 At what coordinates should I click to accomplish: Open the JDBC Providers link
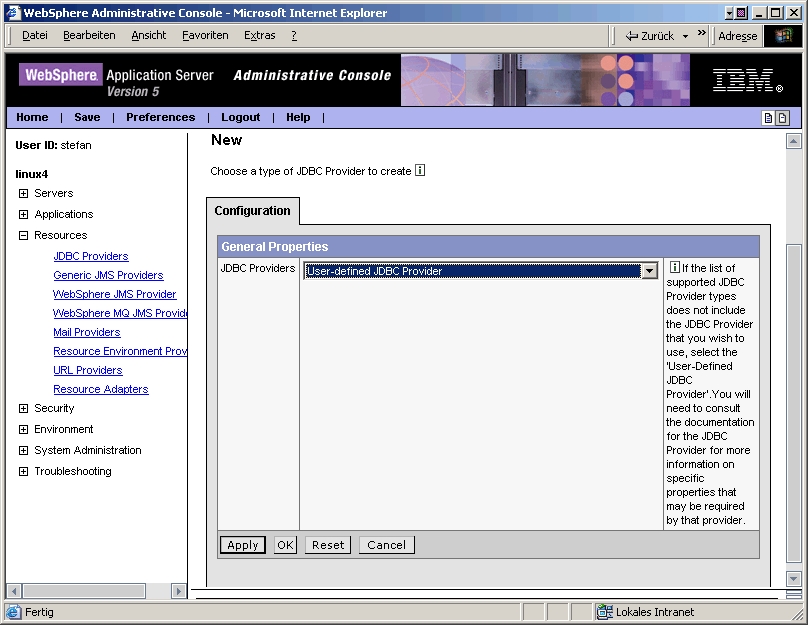(x=91, y=256)
